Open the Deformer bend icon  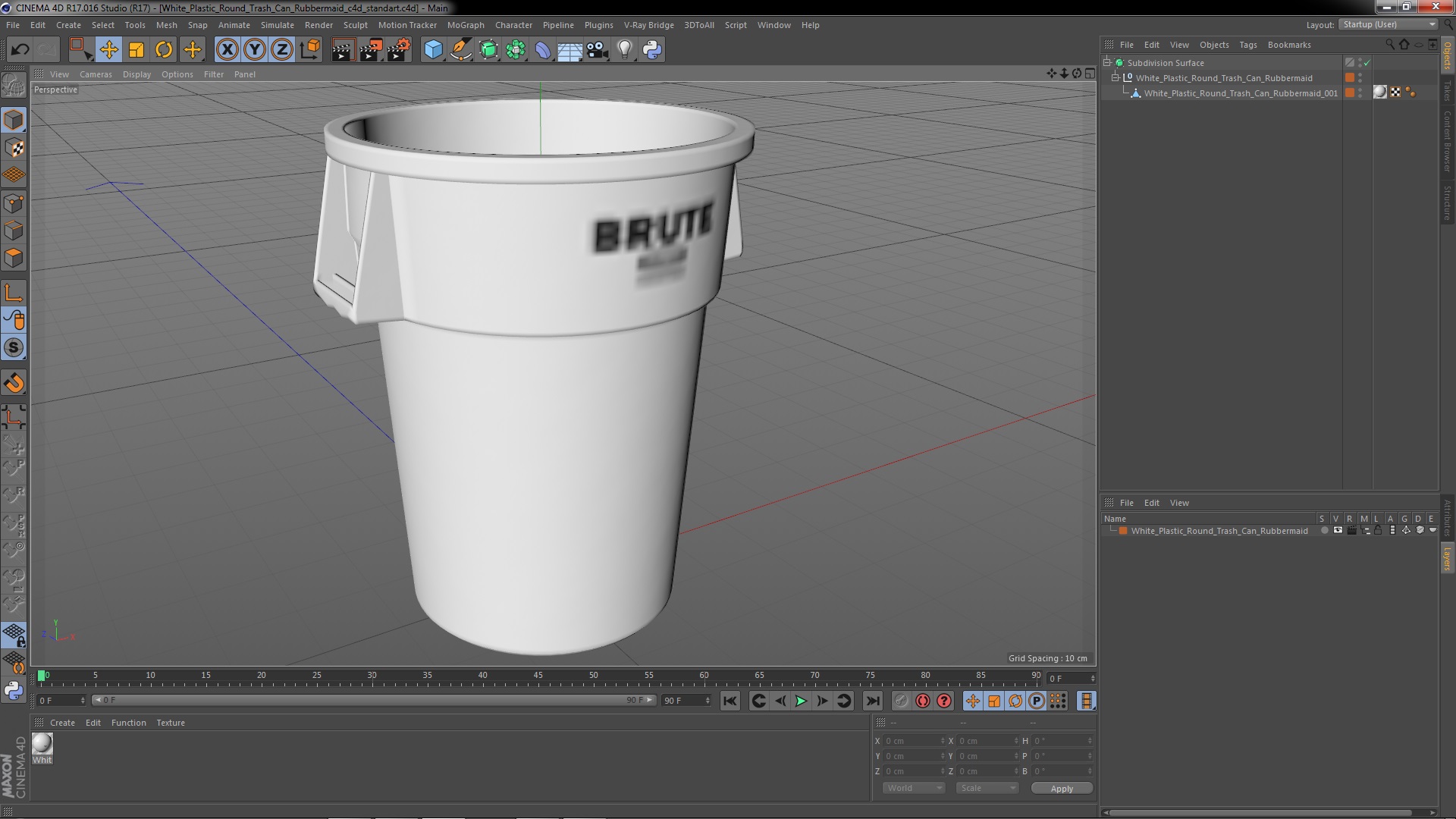click(543, 50)
